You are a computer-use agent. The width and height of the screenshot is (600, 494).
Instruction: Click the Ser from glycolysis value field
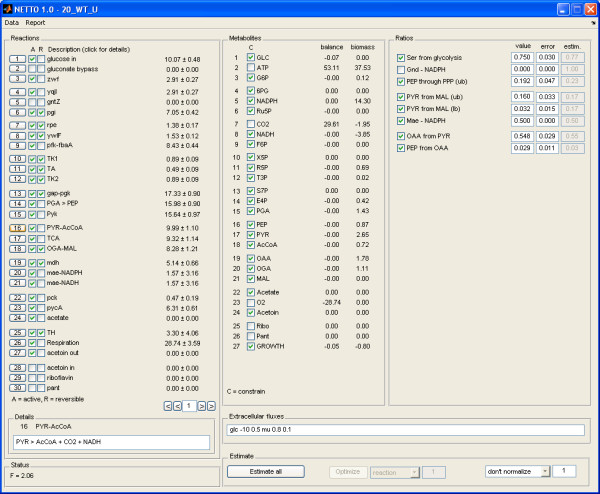[522, 57]
